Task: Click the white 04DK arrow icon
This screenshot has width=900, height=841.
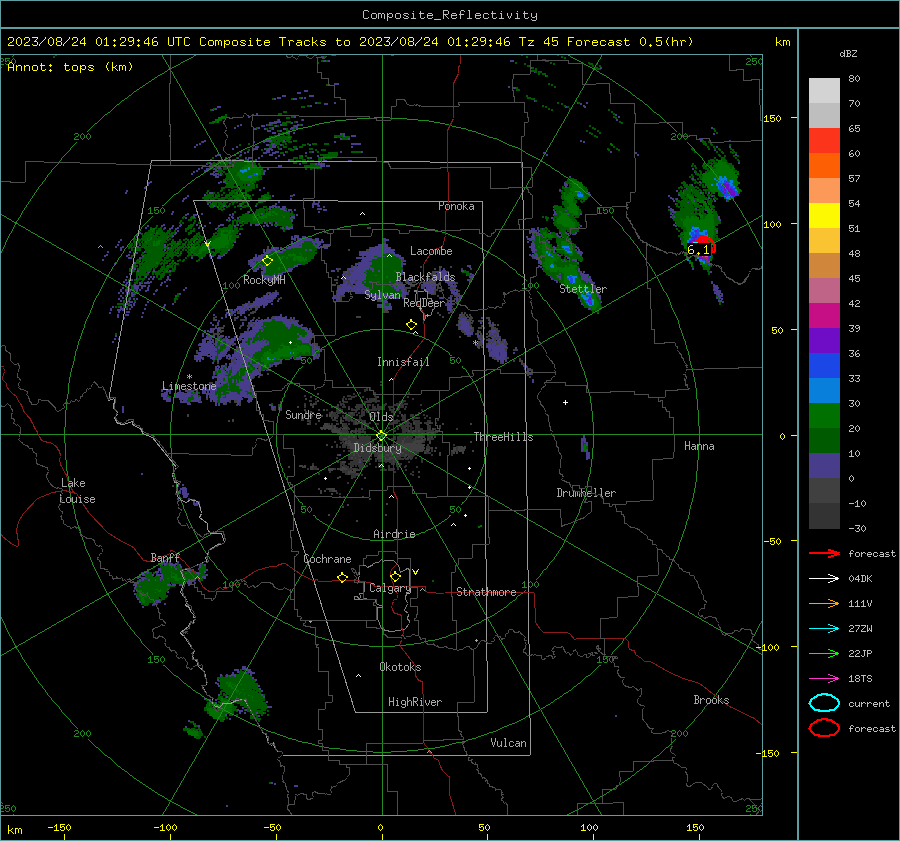Action: click(x=824, y=578)
